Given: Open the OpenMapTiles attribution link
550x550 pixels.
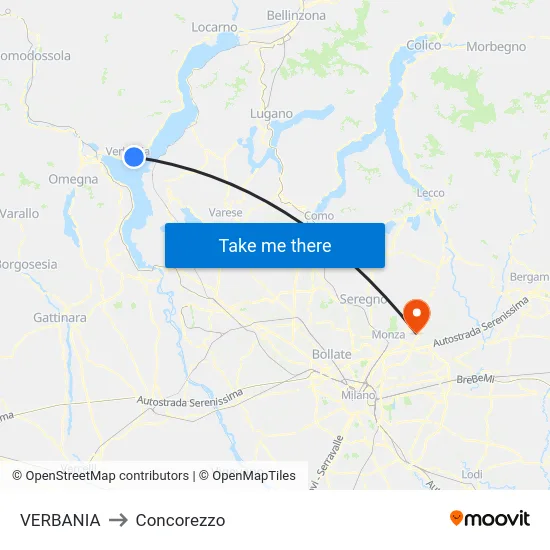Looking at the screenshot, I should (247, 476).
